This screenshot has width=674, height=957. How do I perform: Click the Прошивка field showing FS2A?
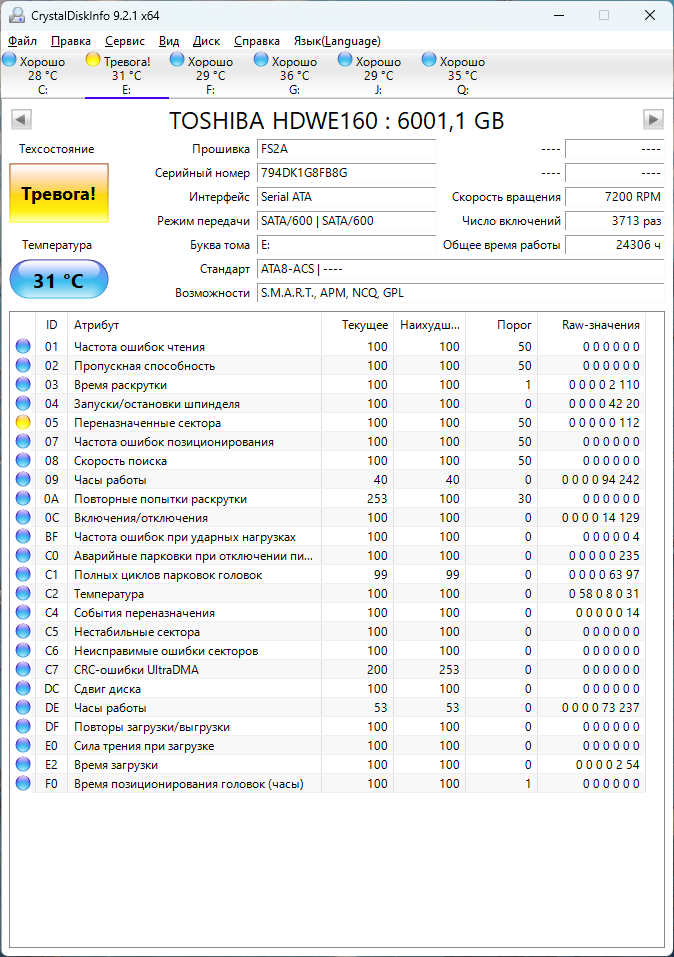point(346,149)
